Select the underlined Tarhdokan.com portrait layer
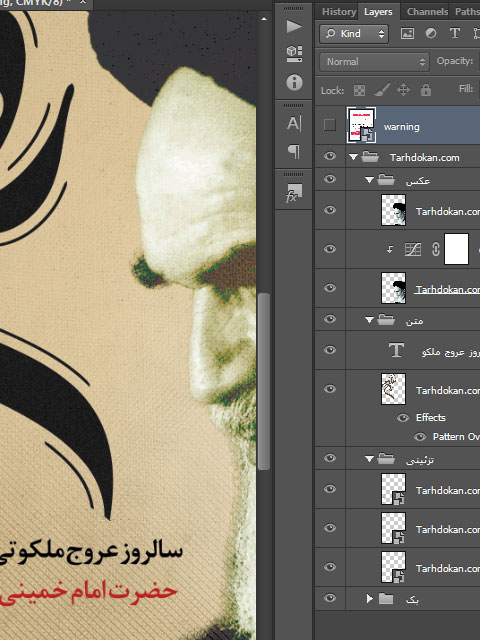The image size is (480, 640). pos(447,289)
